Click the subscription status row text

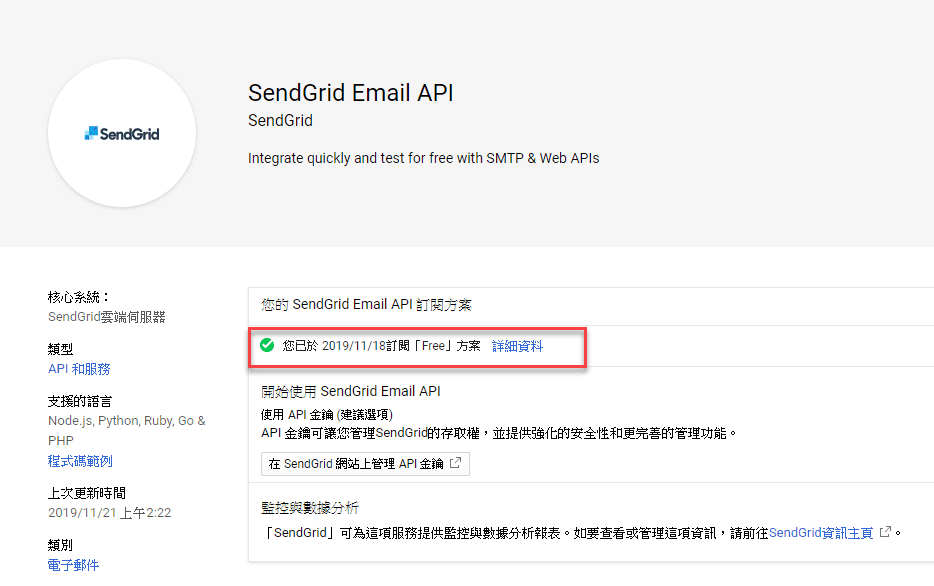(x=381, y=346)
